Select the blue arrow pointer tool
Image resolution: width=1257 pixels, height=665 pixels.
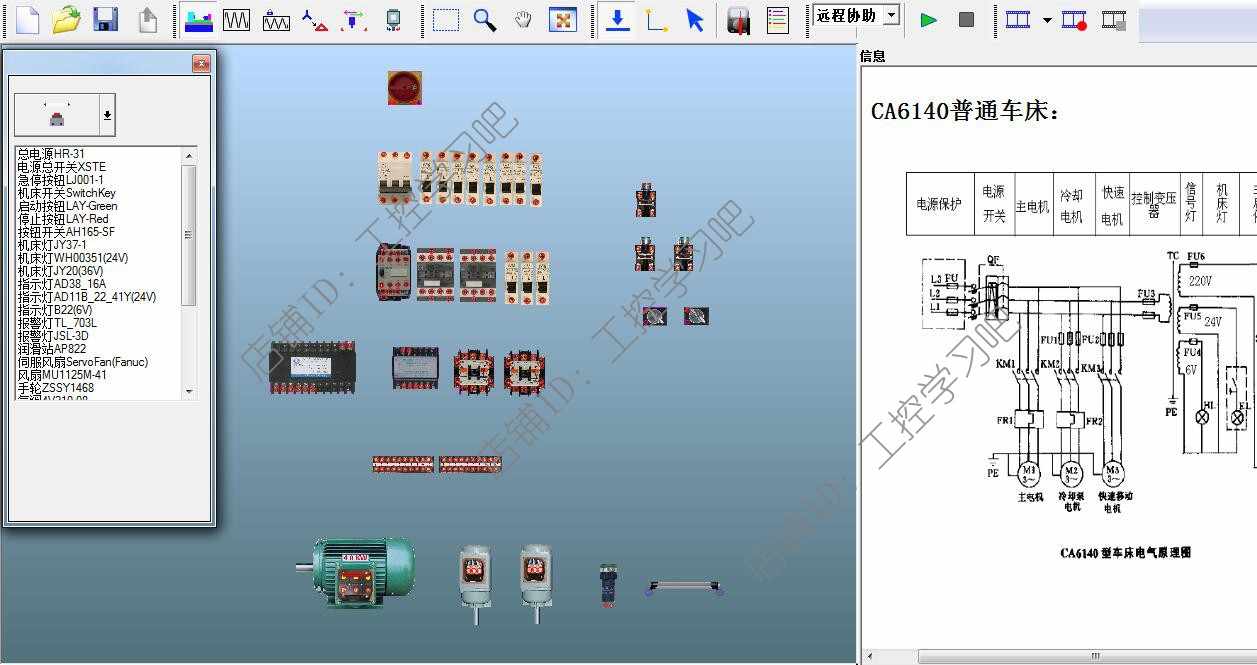695,19
